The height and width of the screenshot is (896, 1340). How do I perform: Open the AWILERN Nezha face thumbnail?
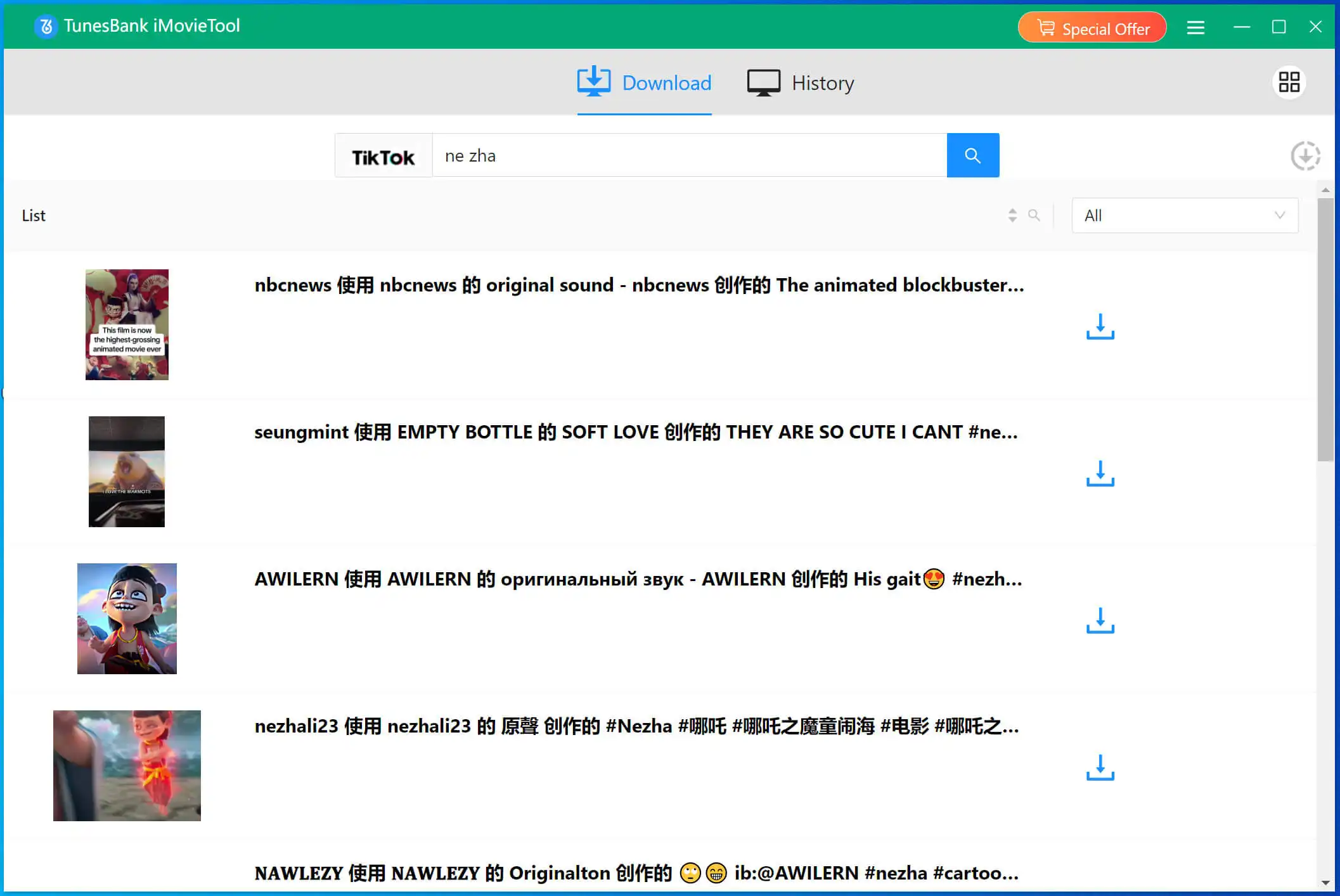coord(127,618)
